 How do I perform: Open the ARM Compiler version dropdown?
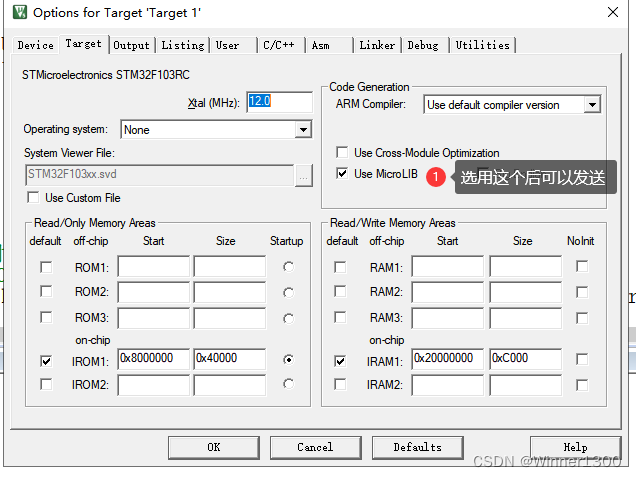click(x=592, y=105)
